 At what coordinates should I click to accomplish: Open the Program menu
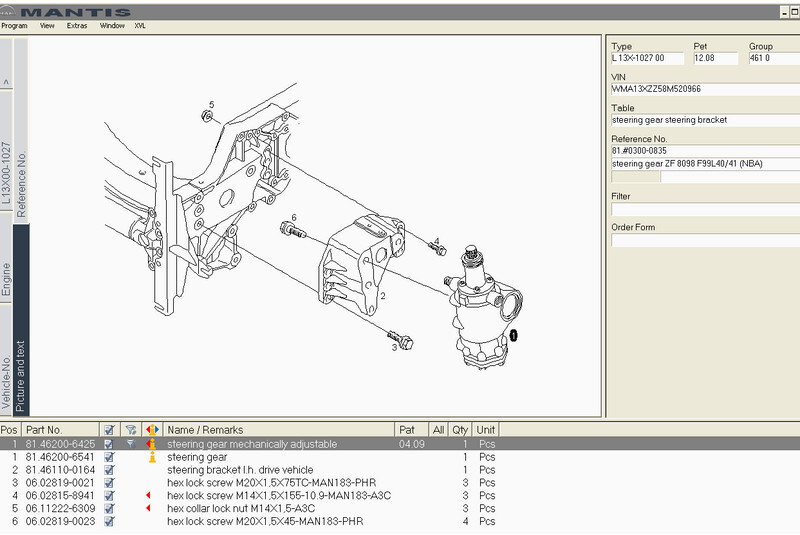15,25
